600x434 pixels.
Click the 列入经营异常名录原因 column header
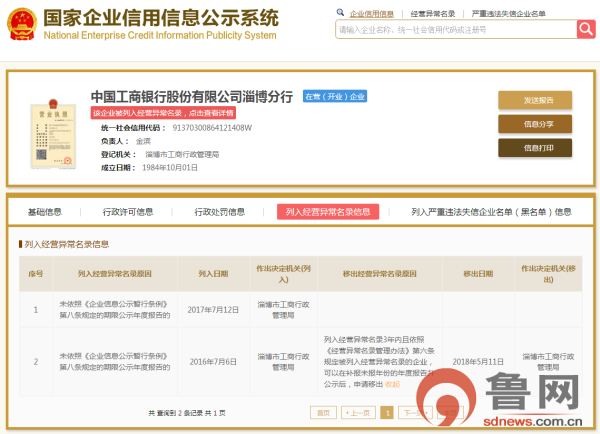(115, 274)
